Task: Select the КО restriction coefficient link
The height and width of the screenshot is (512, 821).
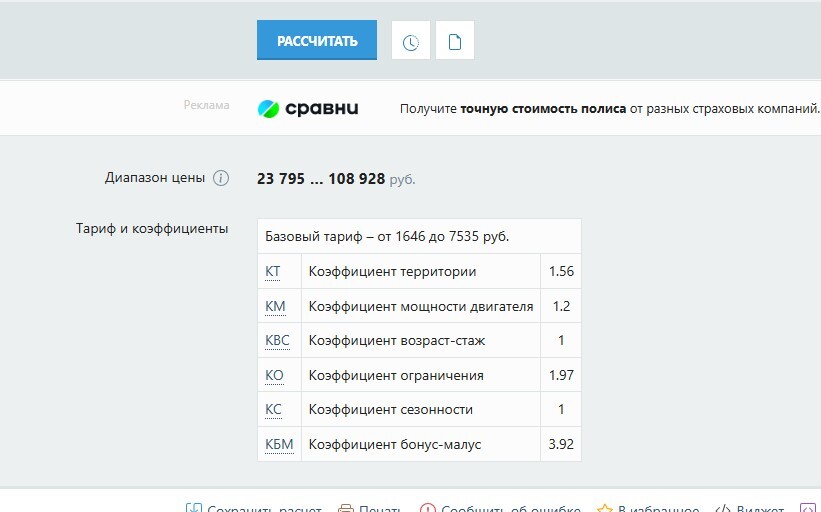Action: (x=275, y=375)
